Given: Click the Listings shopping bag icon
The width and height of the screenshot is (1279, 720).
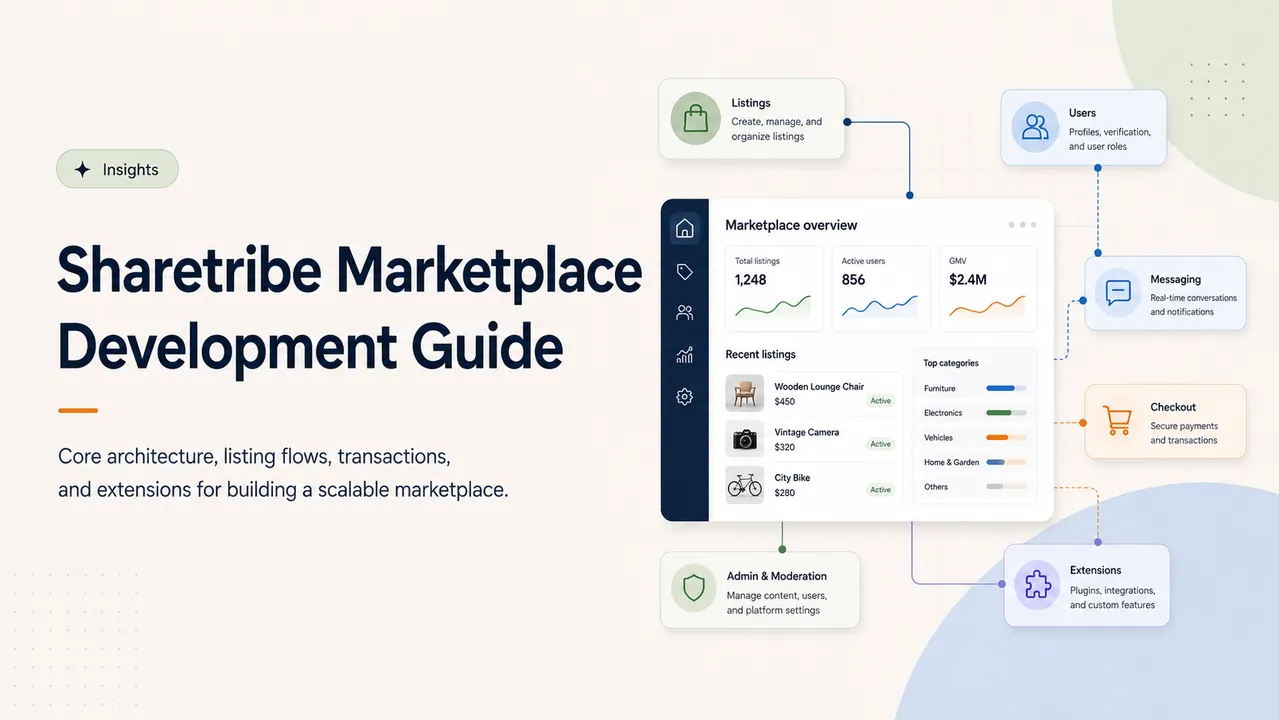Looking at the screenshot, I should (x=695, y=119).
